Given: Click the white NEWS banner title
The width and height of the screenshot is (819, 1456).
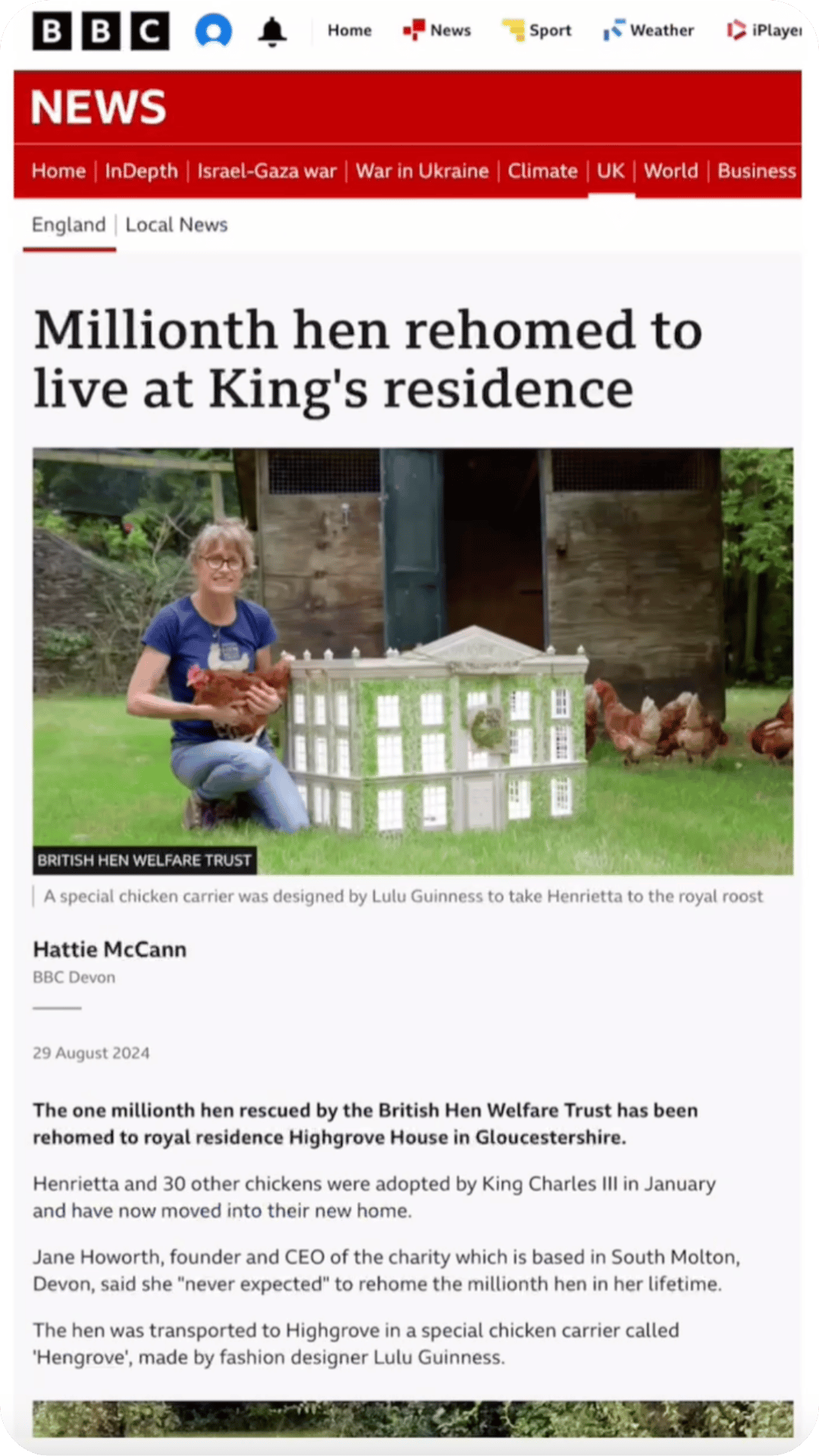Looking at the screenshot, I should click(x=99, y=107).
